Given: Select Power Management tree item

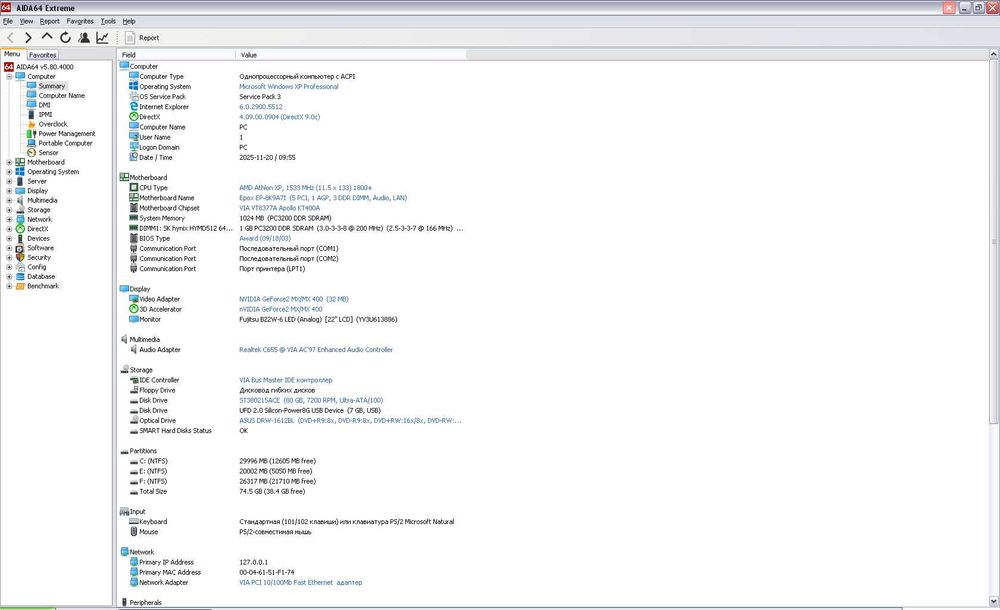Looking at the screenshot, I should click(x=66, y=134).
